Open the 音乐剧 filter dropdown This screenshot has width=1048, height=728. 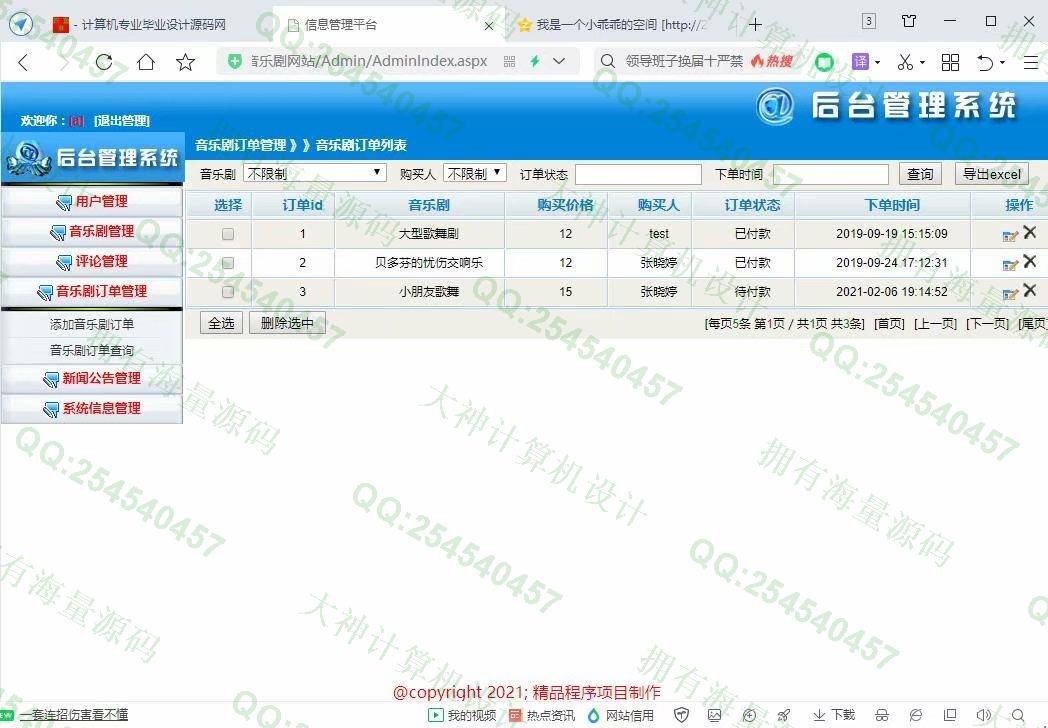315,173
